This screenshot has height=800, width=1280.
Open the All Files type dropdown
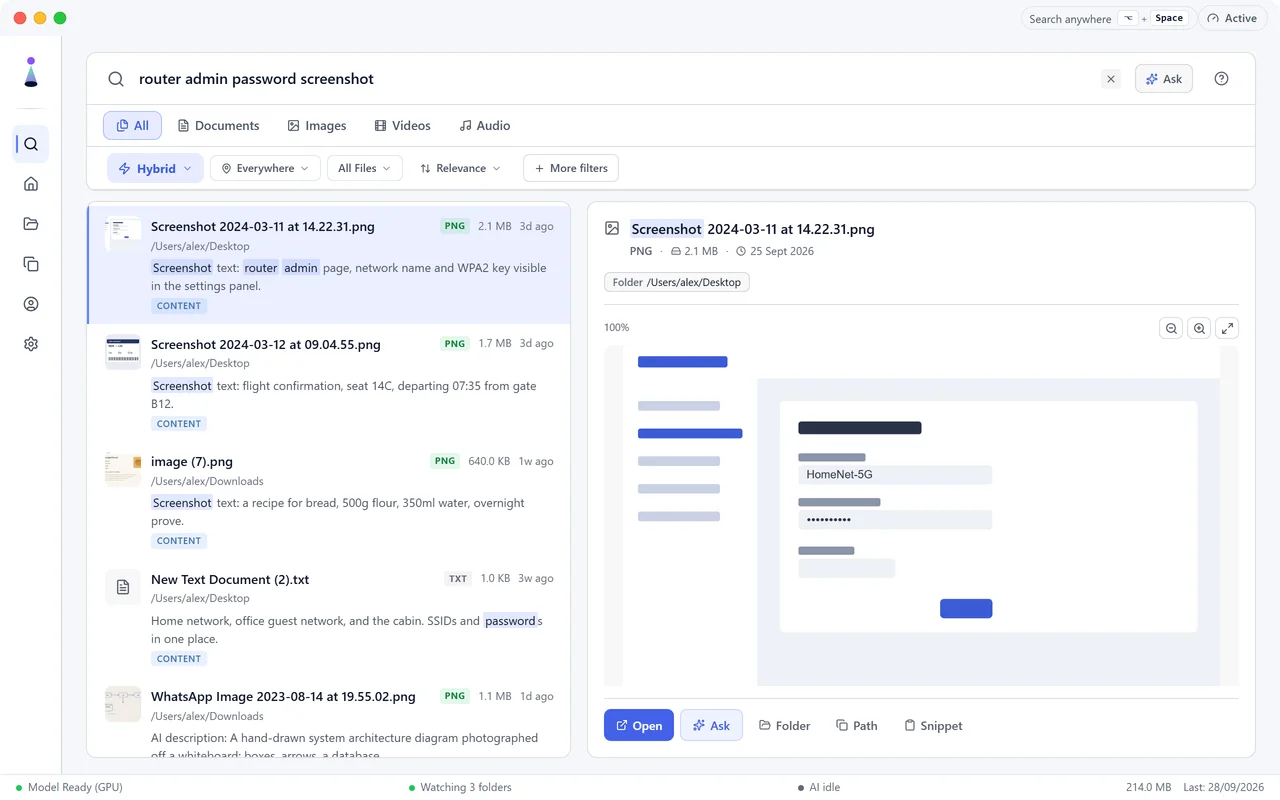coord(365,168)
